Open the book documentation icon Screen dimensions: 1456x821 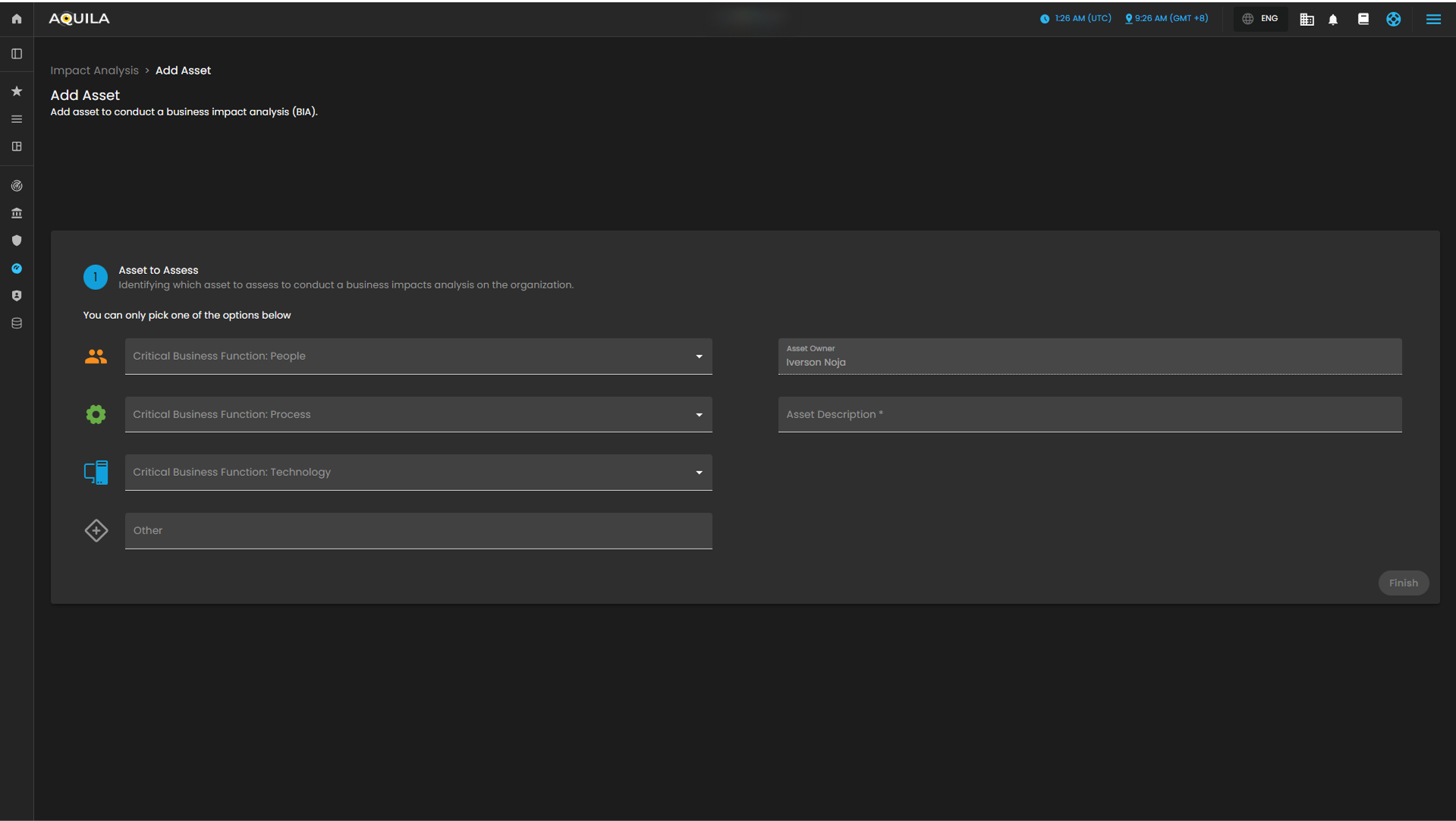click(1363, 20)
